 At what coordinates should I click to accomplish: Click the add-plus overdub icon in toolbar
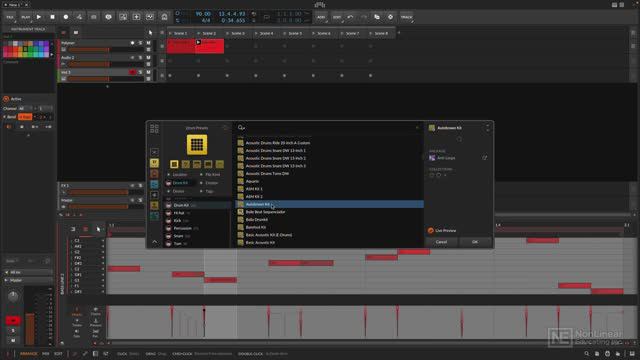point(136,17)
